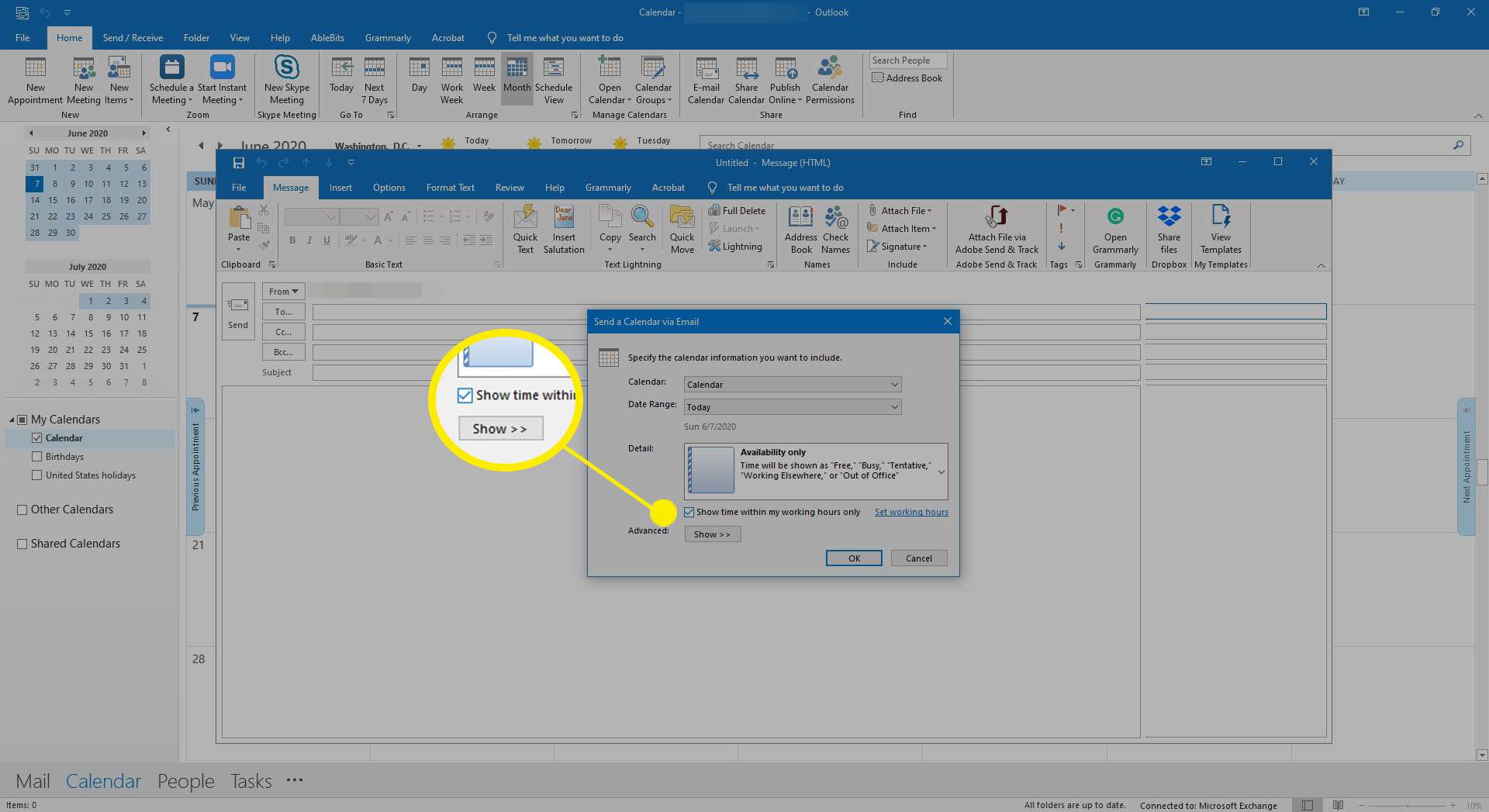Click Quick Move icon
This screenshot has height=812, width=1489.
[682, 230]
